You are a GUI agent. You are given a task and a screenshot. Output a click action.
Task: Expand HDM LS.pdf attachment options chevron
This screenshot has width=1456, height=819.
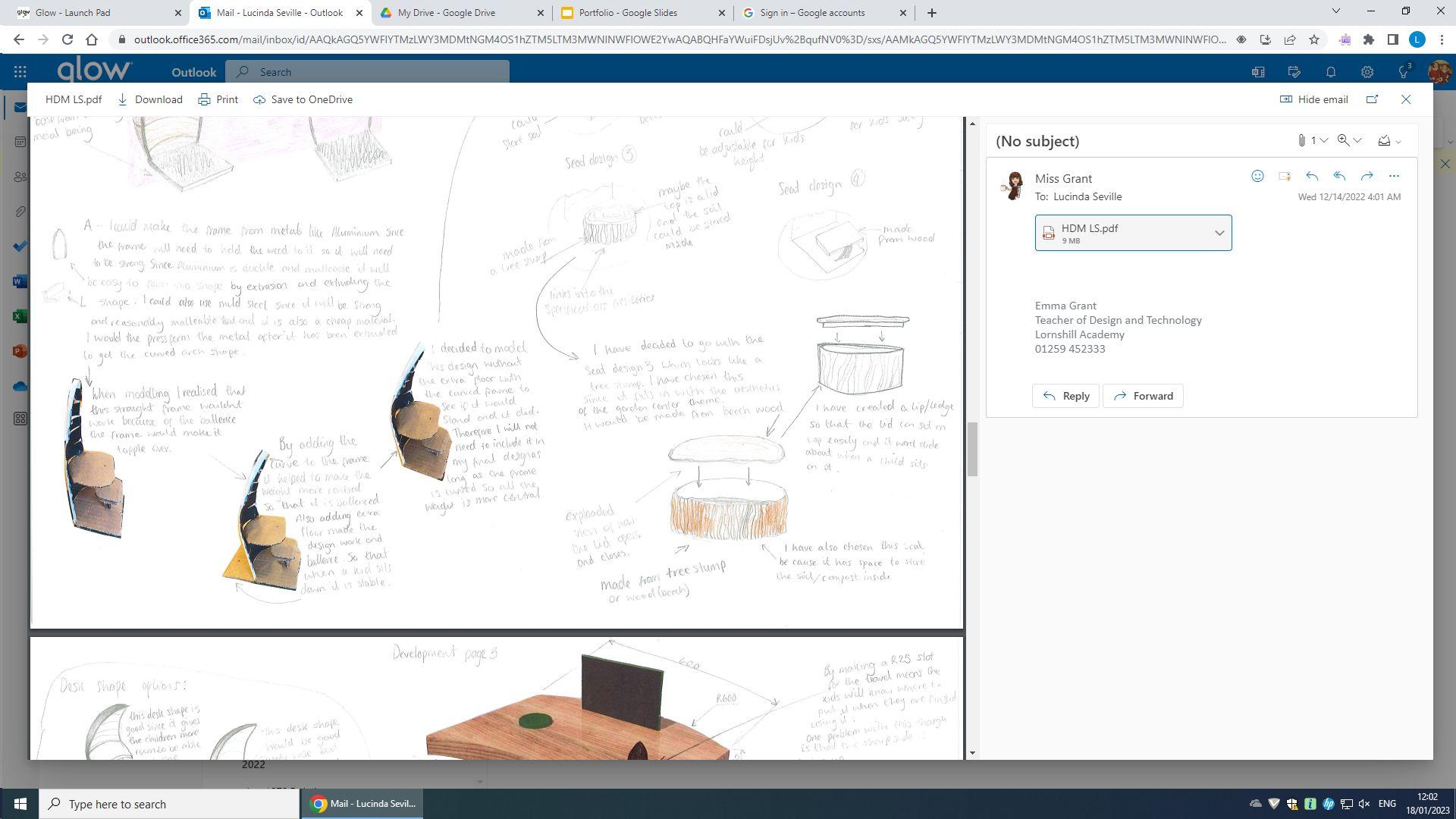(x=1219, y=233)
